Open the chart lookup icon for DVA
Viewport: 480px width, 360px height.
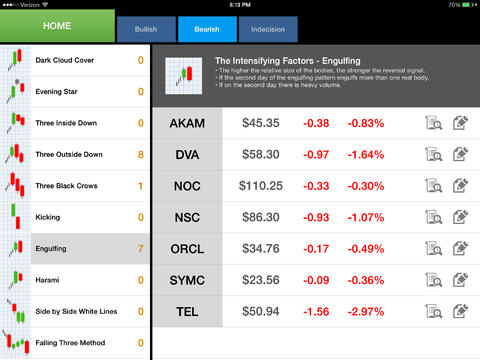[434, 154]
